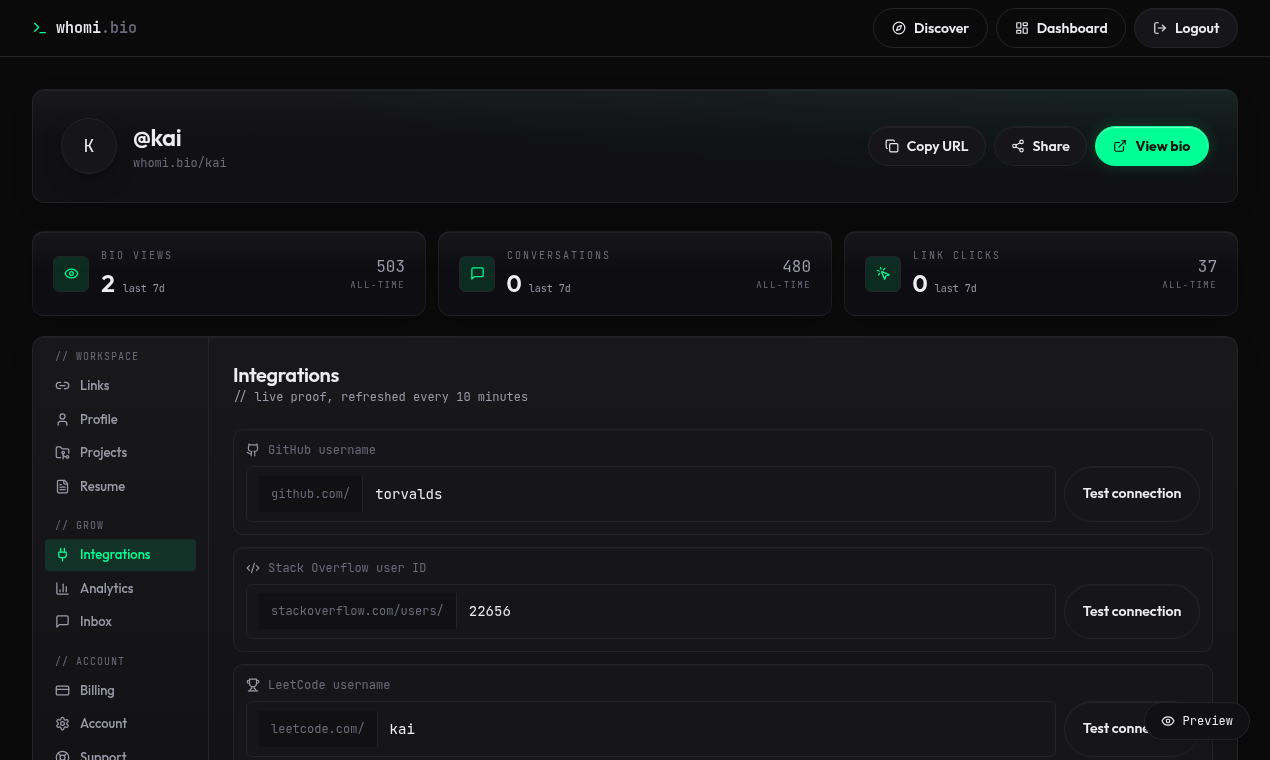
Task: Click the leetcode.com/ prefix label
Action: click(318, 729)
